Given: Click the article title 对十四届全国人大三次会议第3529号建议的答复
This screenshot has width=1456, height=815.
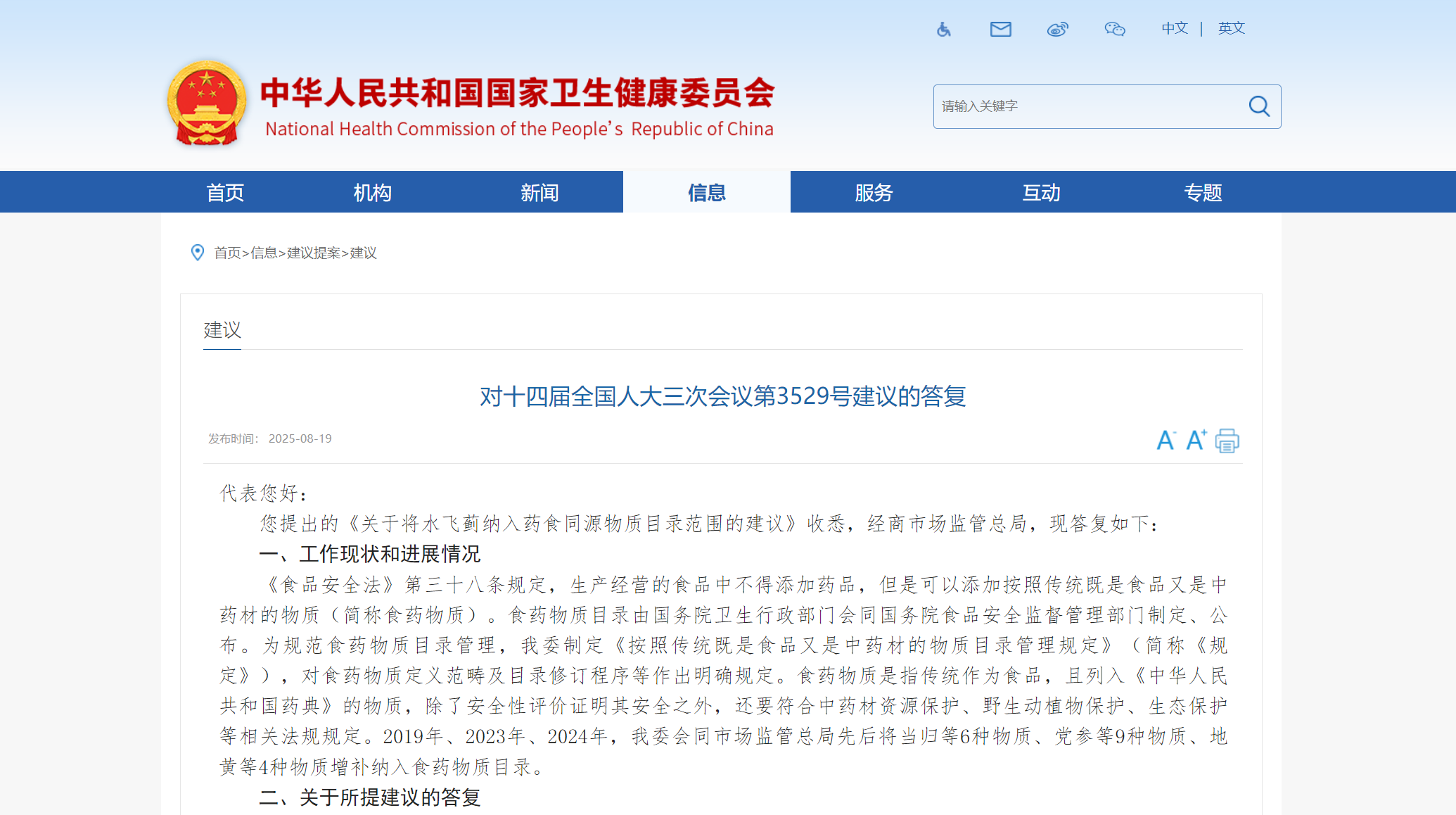Looking at the screenshot, I should pos(723,396).
